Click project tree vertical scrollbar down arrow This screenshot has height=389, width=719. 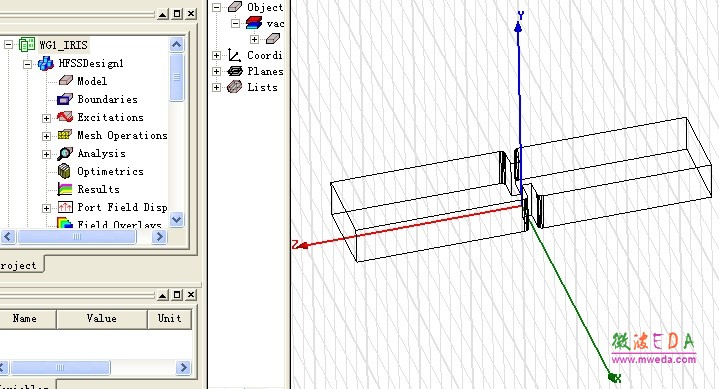(177, 220)
